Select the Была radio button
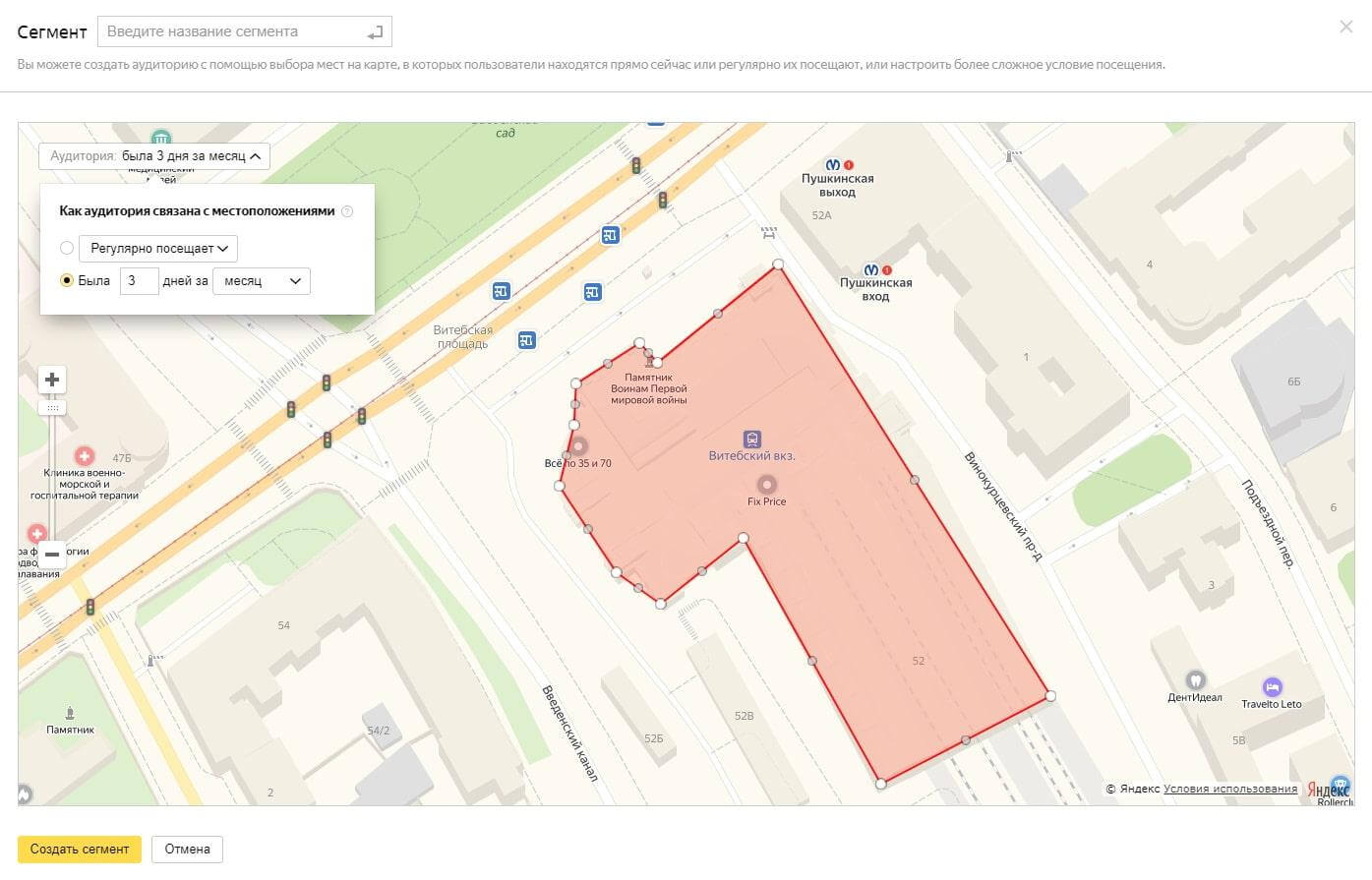This screenshot has width=1372, height=880. coord(67,280)
